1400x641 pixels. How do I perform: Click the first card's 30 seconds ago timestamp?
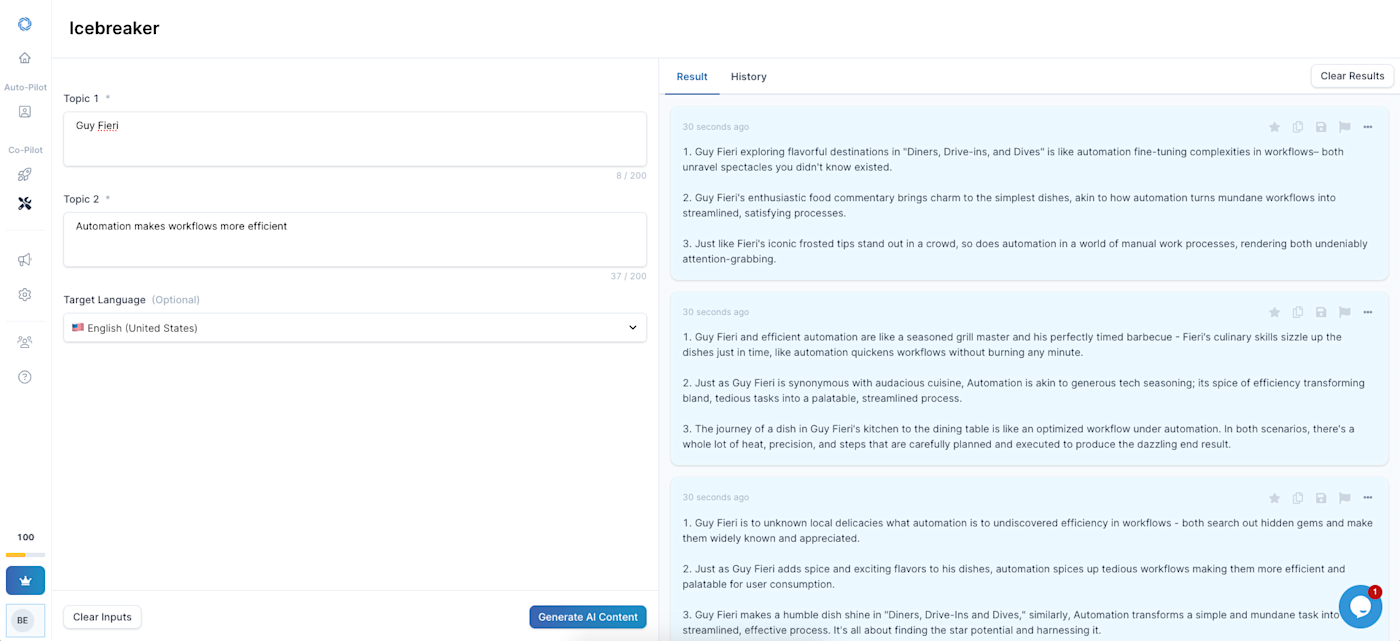(715, 127)
